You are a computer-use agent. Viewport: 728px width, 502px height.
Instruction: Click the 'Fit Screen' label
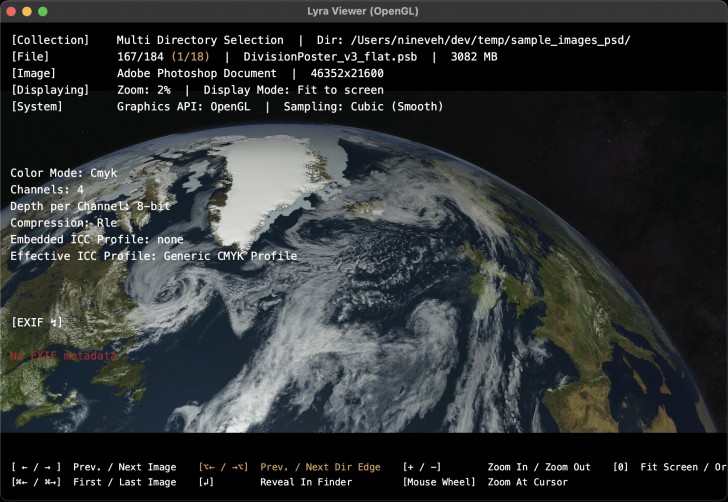(x=669, y=467)
